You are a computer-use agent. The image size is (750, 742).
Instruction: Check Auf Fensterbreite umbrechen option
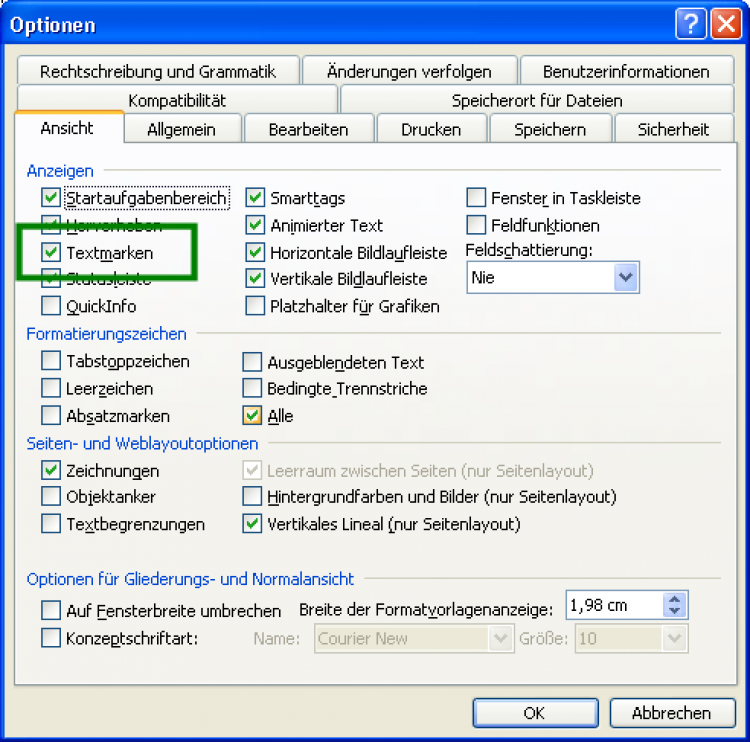point(51,610)
